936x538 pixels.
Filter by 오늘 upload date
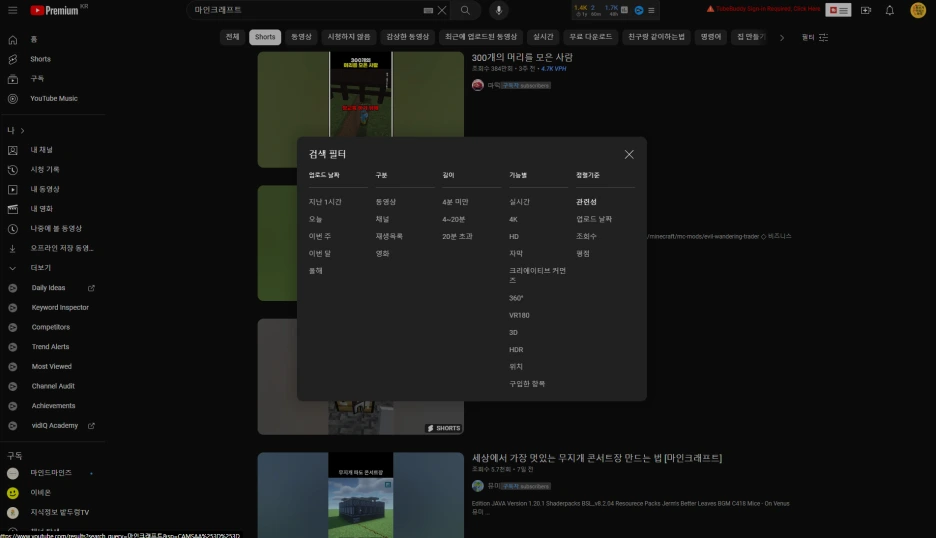coord(315,219)
